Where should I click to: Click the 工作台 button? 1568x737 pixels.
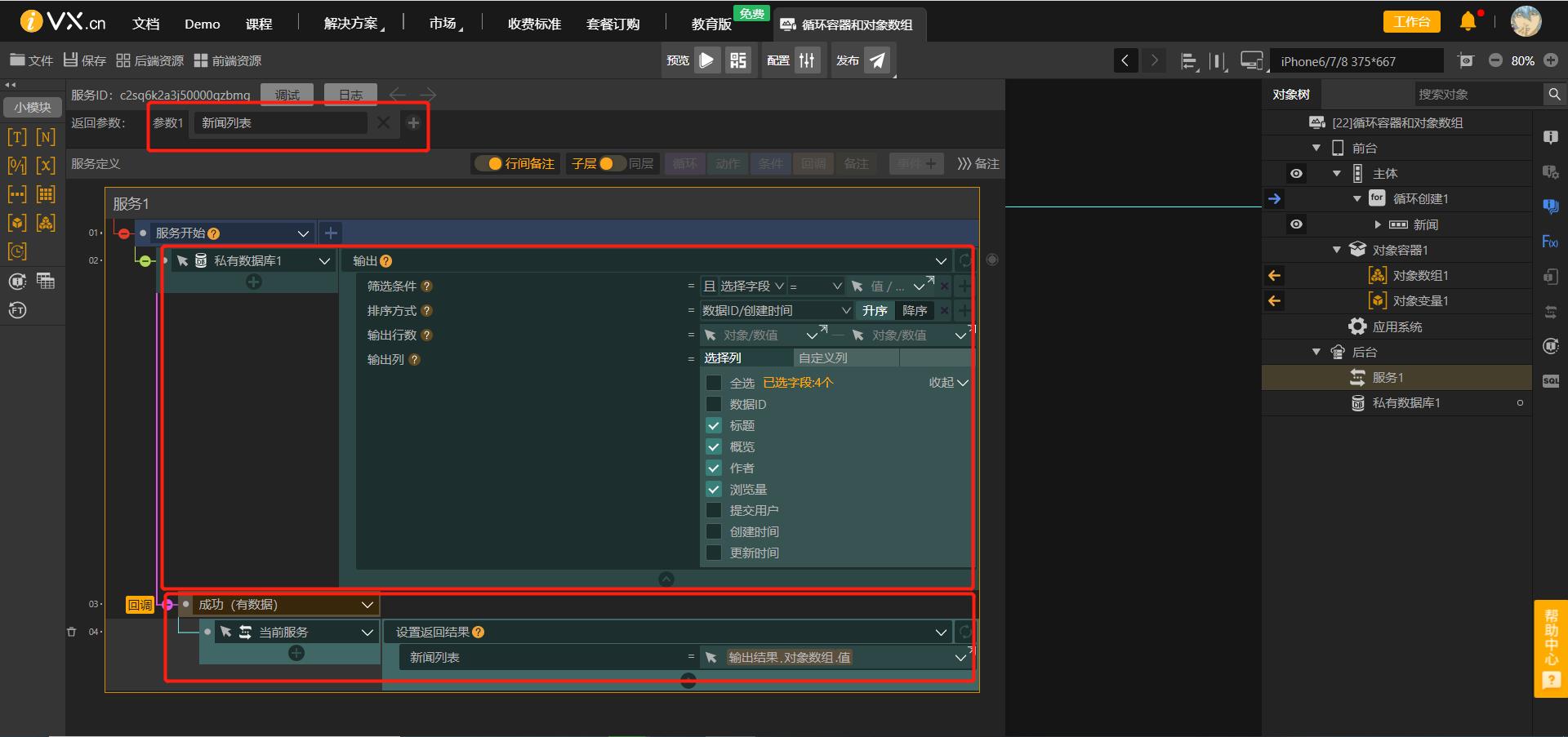coord(1411,21)
